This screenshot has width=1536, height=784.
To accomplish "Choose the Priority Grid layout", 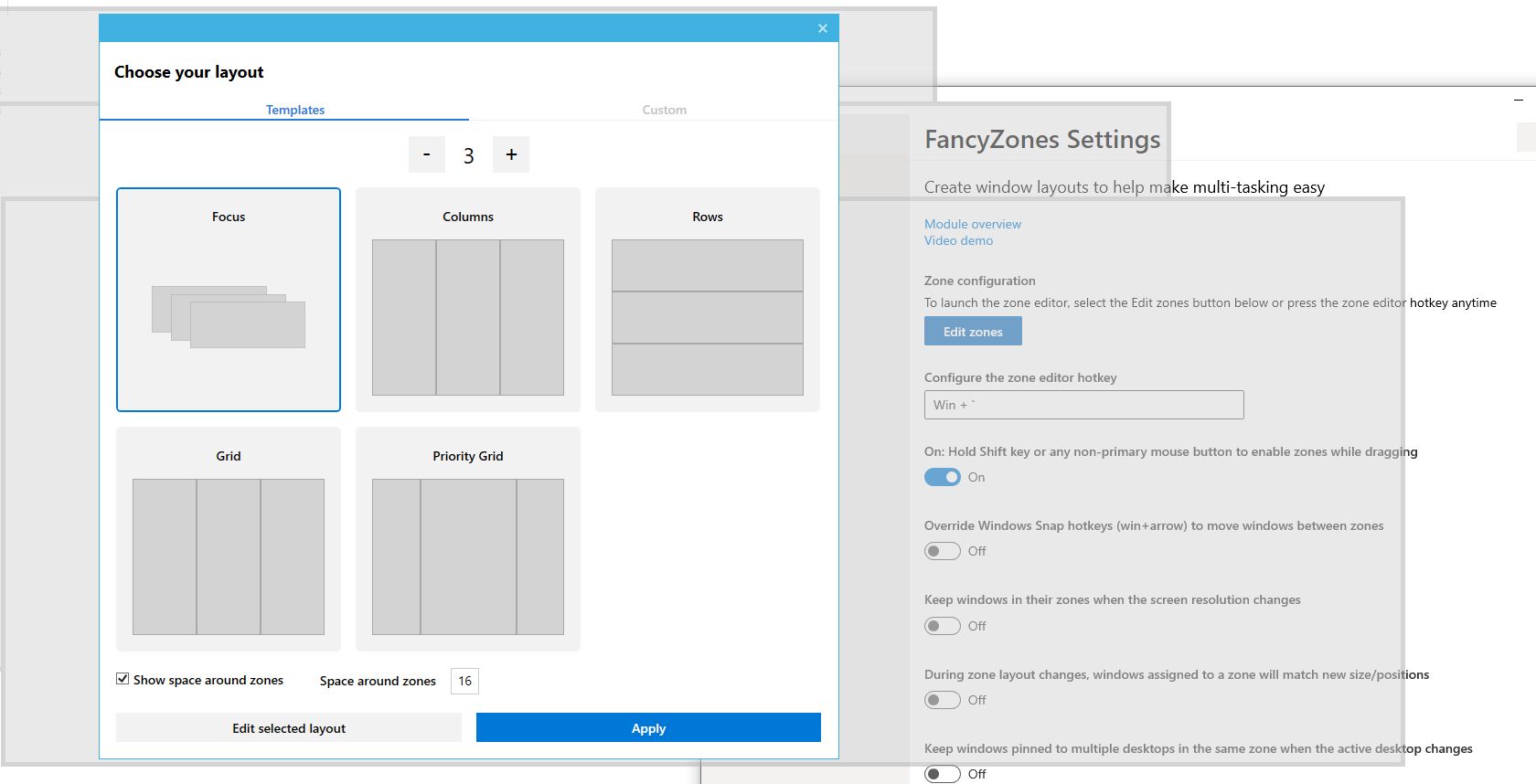I will 468,539.
